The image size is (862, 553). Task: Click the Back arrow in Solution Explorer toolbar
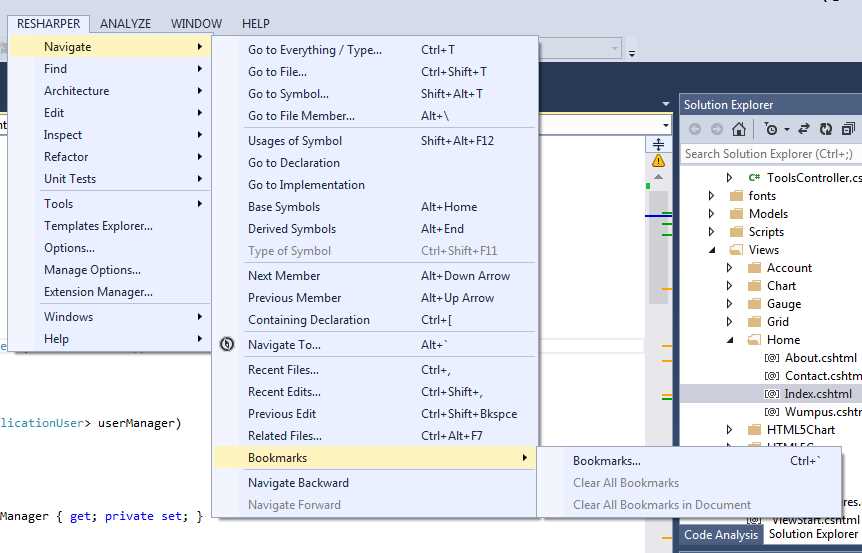(695, 129)
